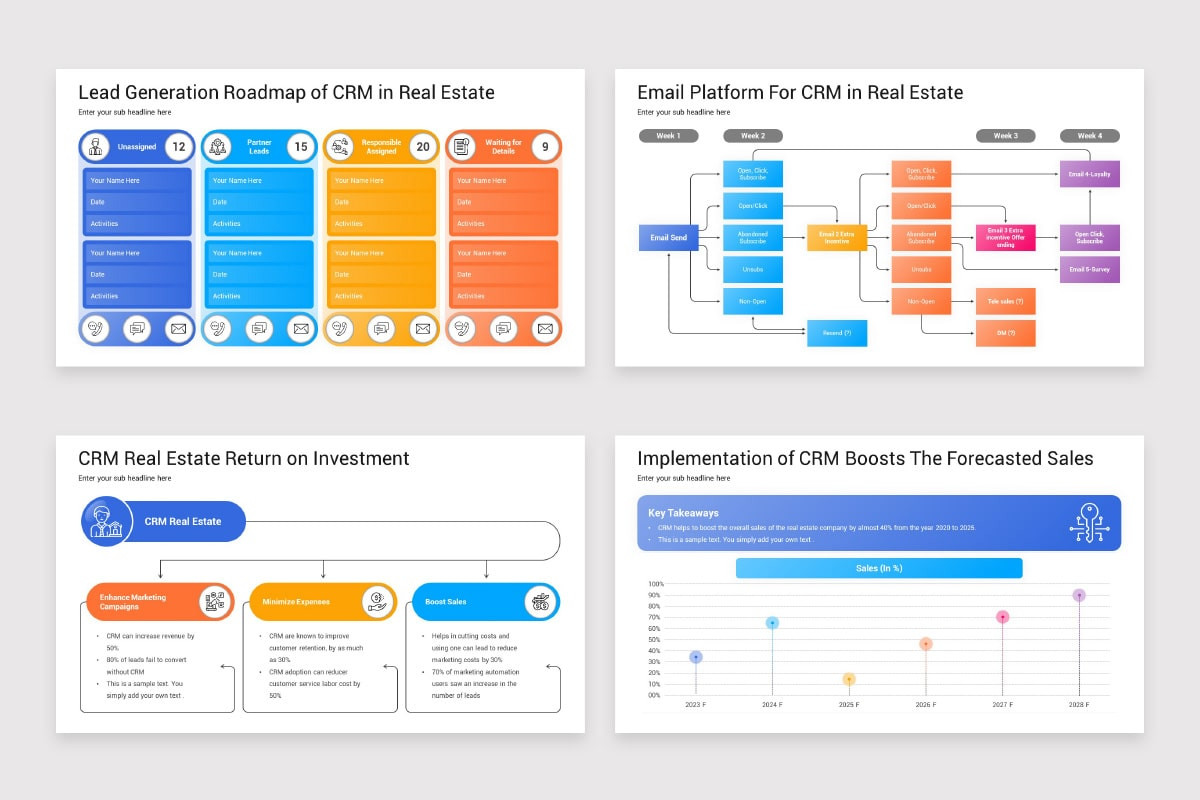Viewport: 1200px width, 800px height.
Task: Click the chat icon under Partner Leads column
Action: pyautogui.click(x=259, y=328)
